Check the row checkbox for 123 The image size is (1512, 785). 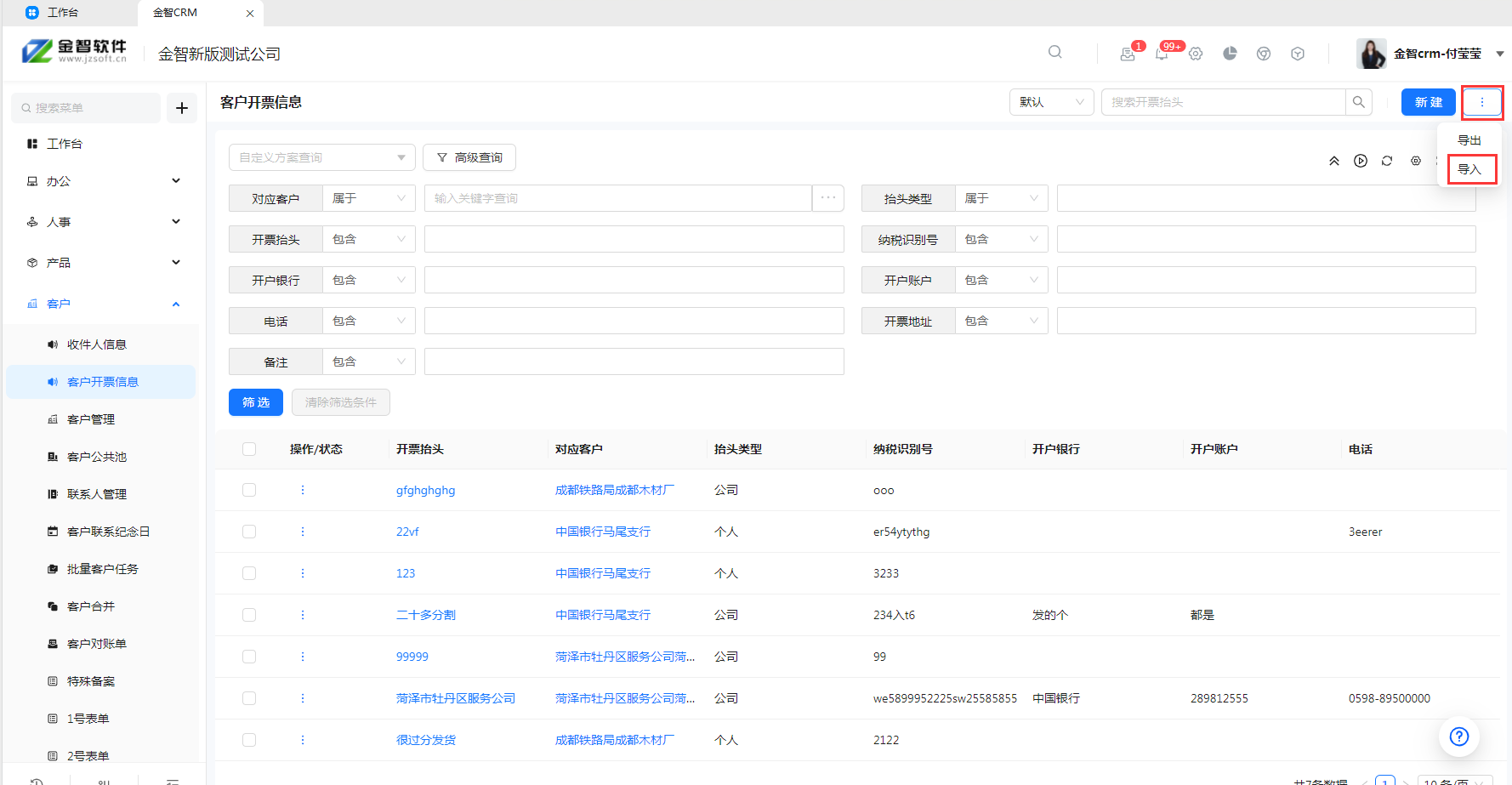pyautogui.click(x=249, y=573)
